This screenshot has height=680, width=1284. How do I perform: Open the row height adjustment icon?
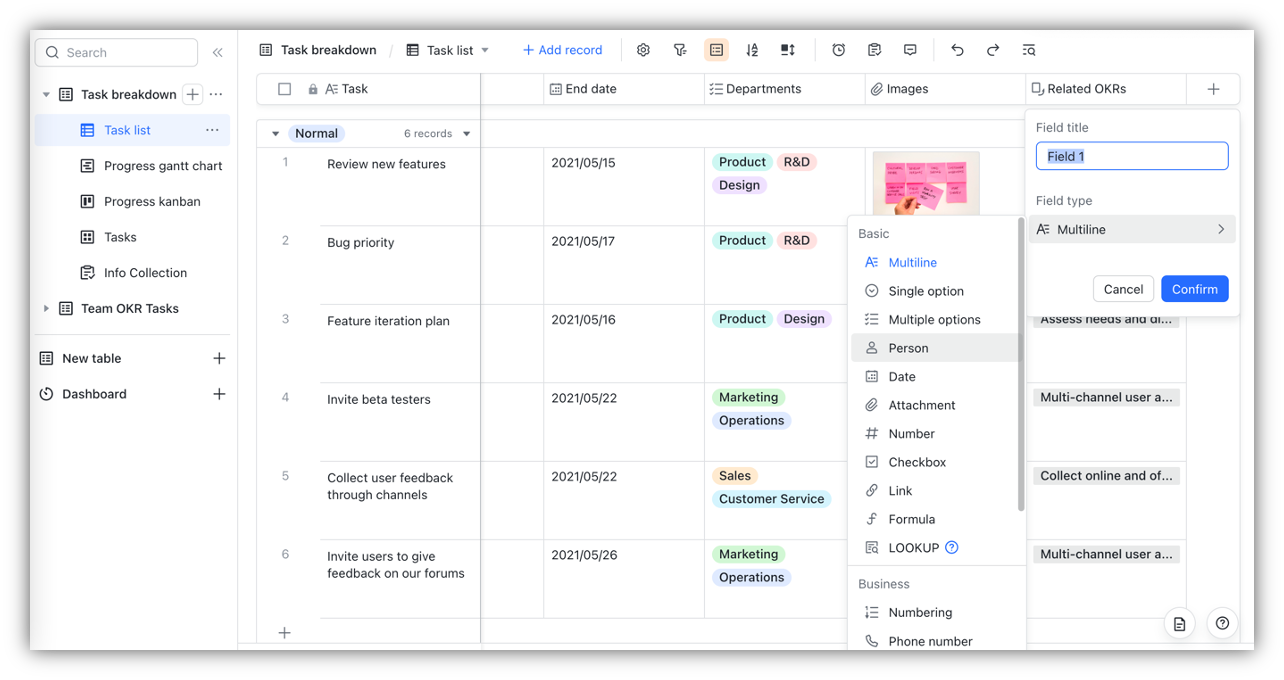point(787,49)
